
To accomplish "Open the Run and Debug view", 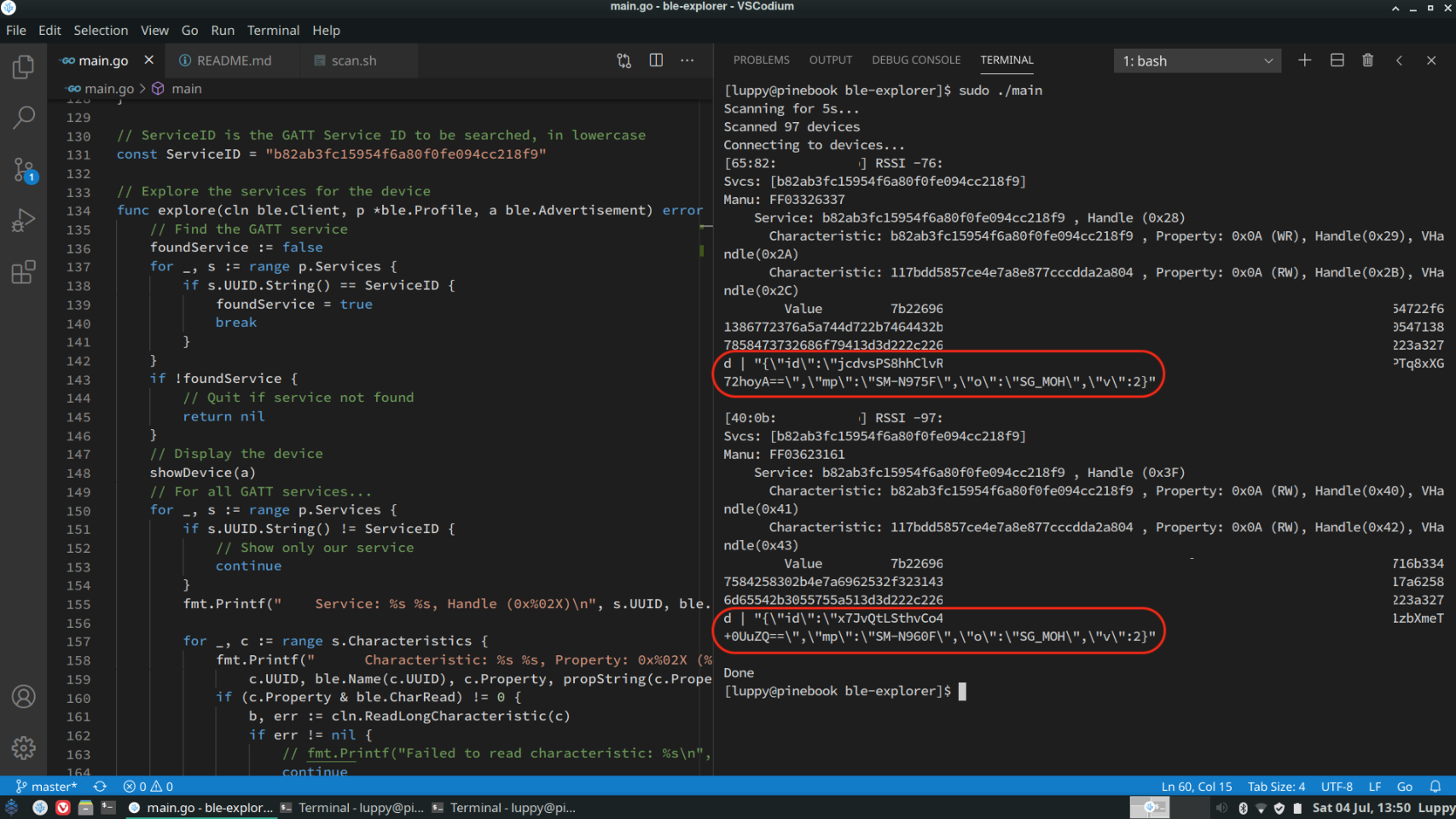I will click(x=23, y=221).
